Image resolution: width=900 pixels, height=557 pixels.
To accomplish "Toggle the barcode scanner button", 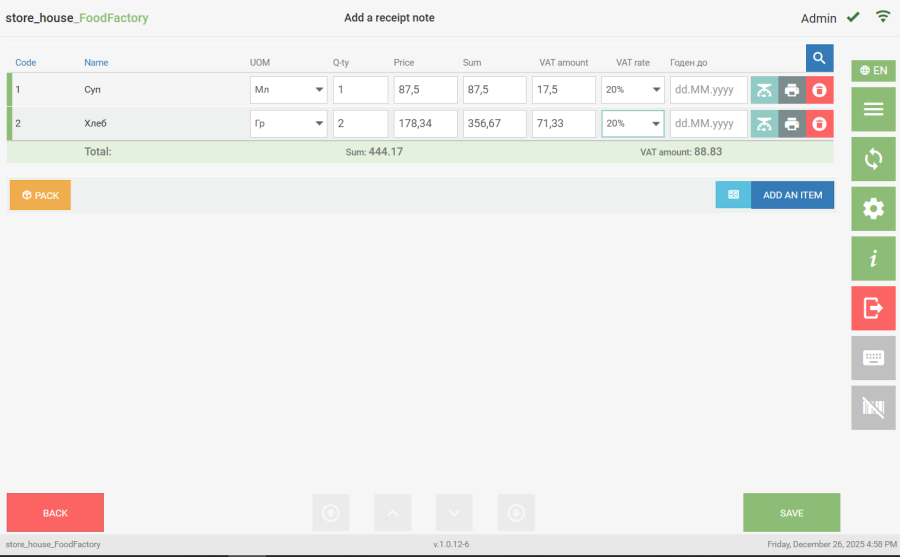I will point(873,408).
